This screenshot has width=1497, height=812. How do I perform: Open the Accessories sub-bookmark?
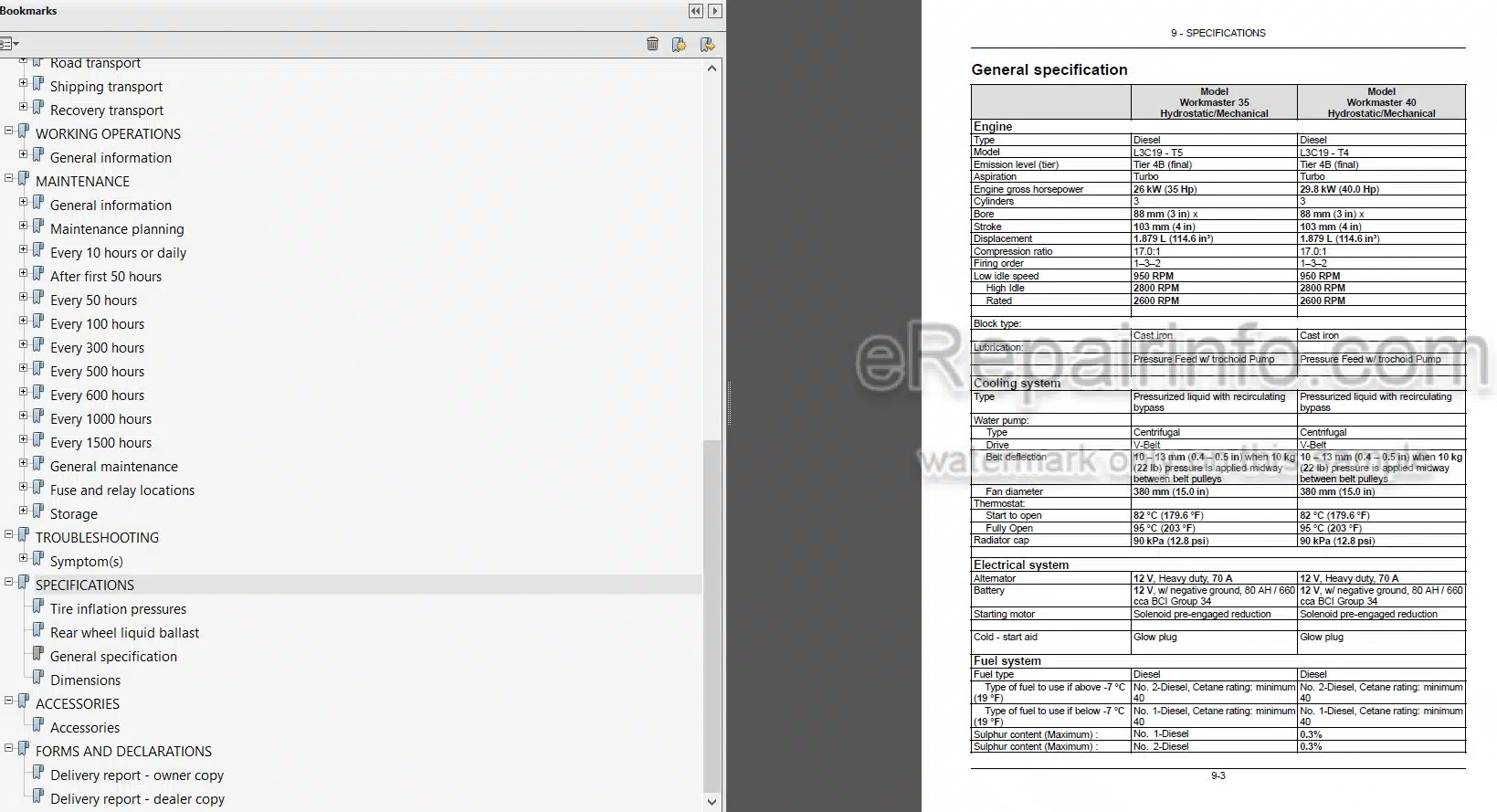click(85, 728)
